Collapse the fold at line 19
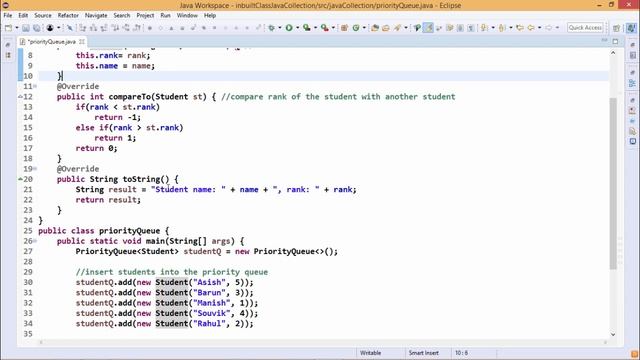Screen dimensions: 640x360 pyautogui.click(x=35, y=169)
